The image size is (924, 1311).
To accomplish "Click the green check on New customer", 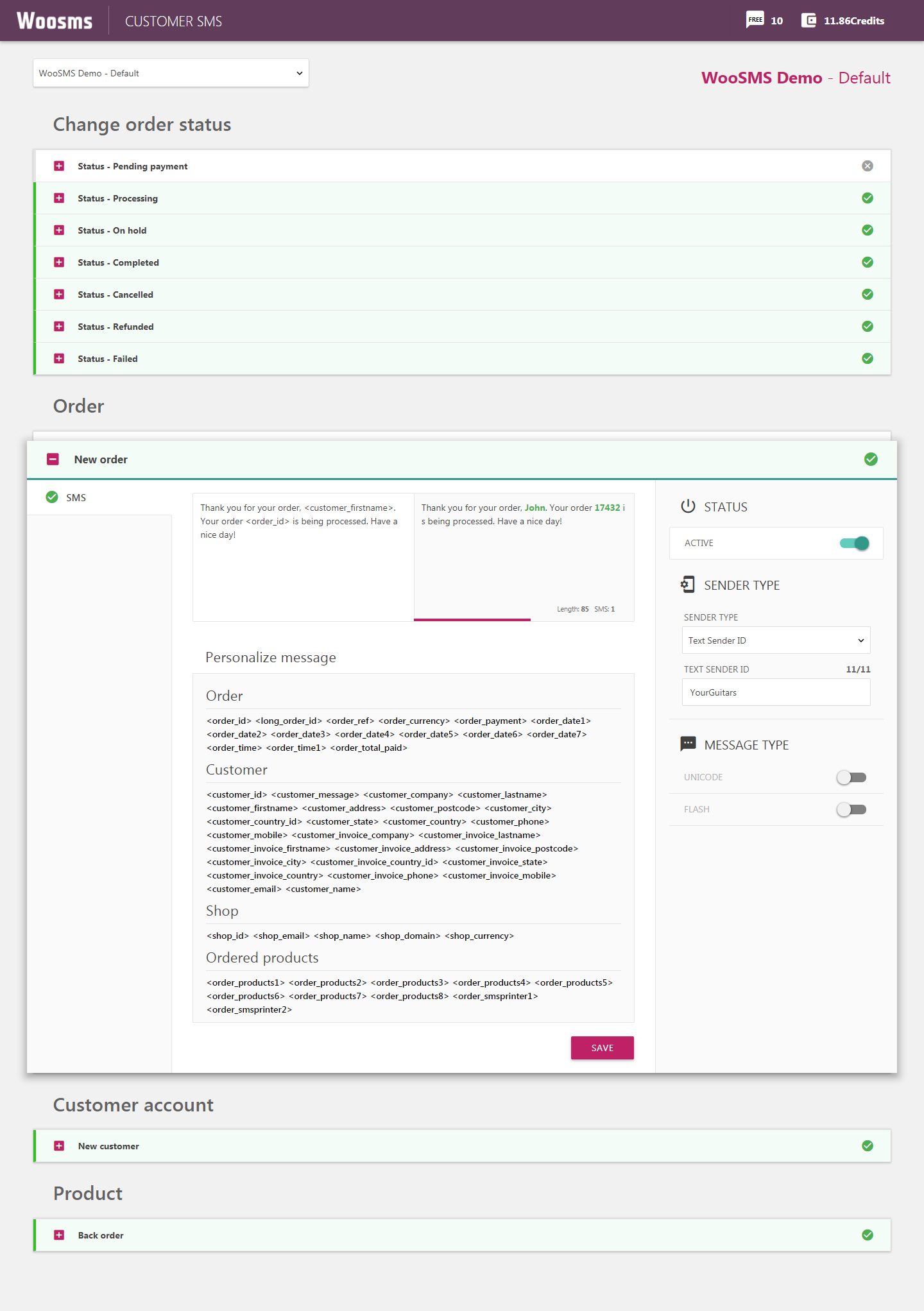I will pyautogui.click(x=868, y=1146).
